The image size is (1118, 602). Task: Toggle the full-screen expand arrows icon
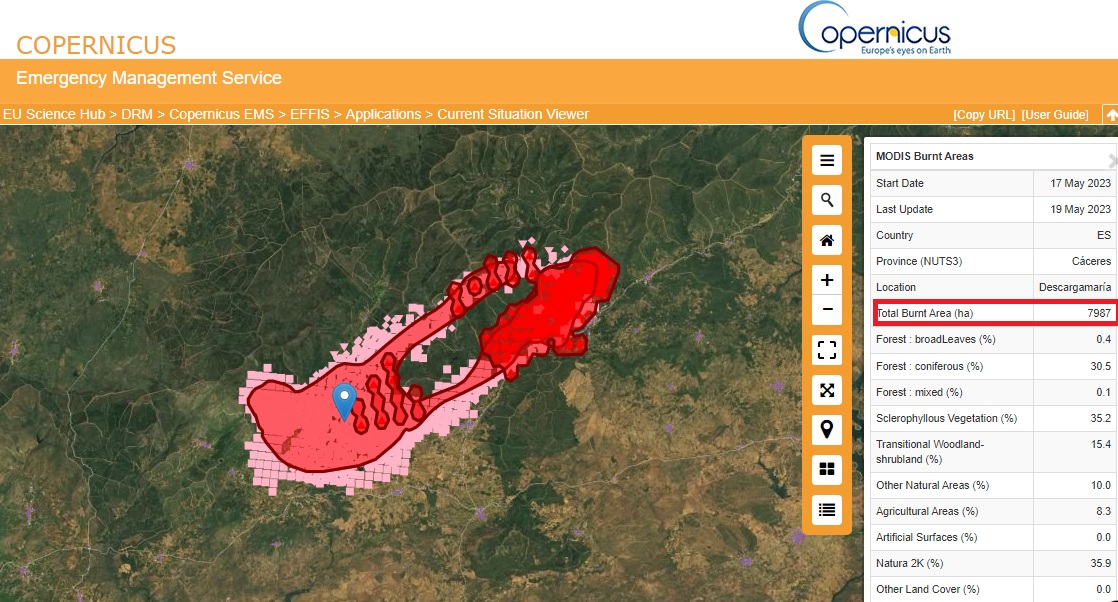[x=826, y=390]
